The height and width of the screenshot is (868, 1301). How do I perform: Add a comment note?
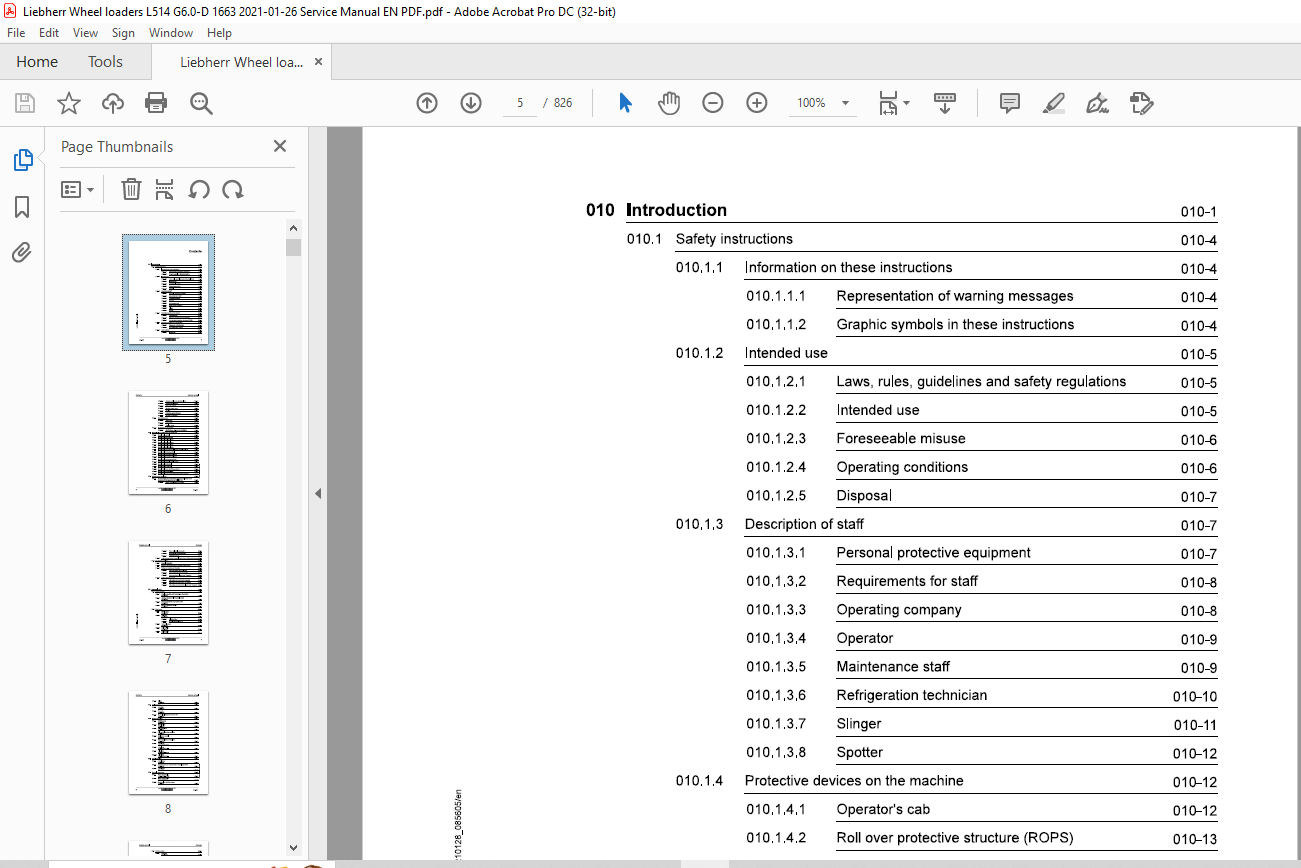tap(1010, 103)
